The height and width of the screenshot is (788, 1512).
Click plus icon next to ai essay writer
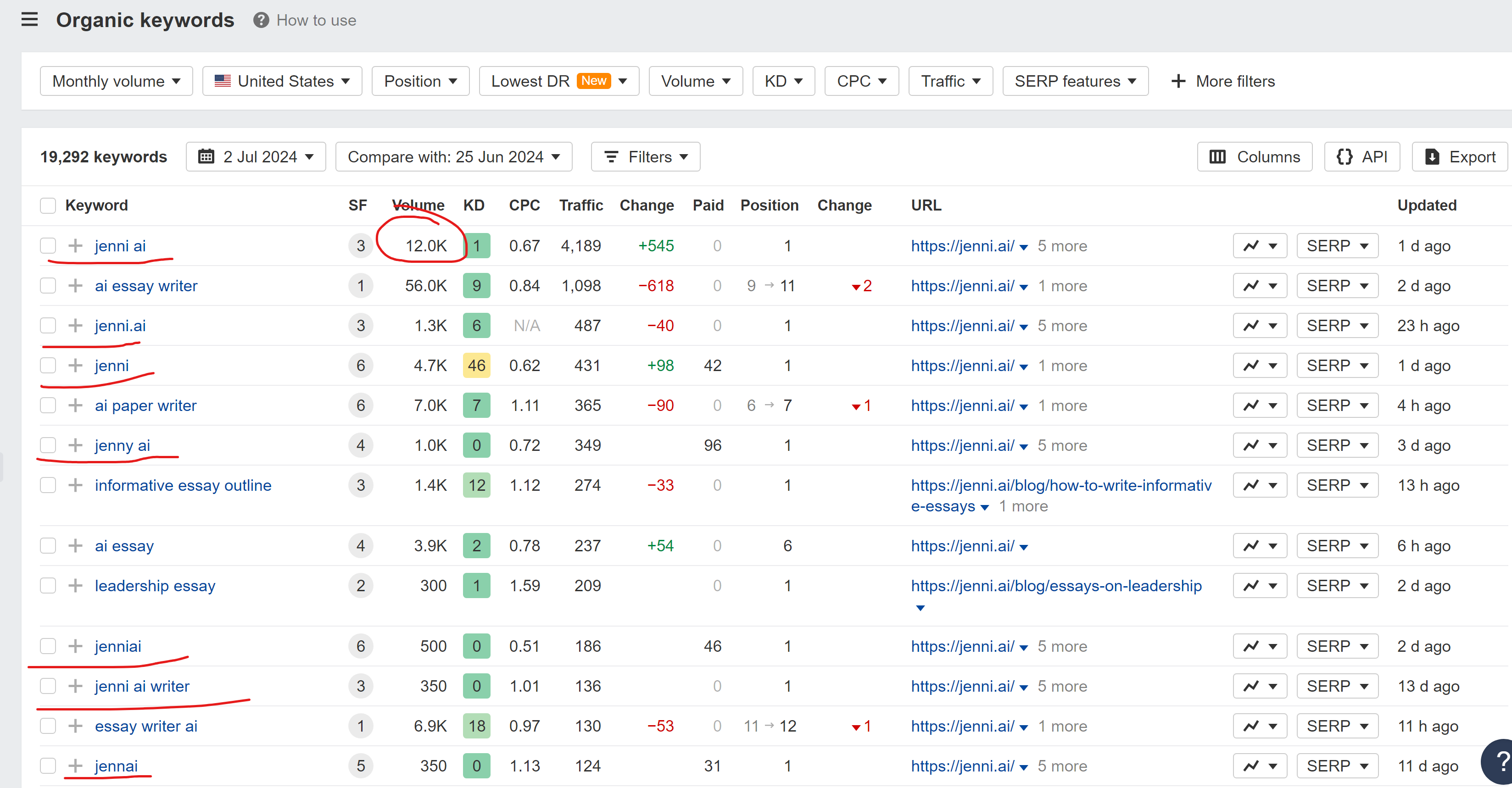[x=75, y=286]
